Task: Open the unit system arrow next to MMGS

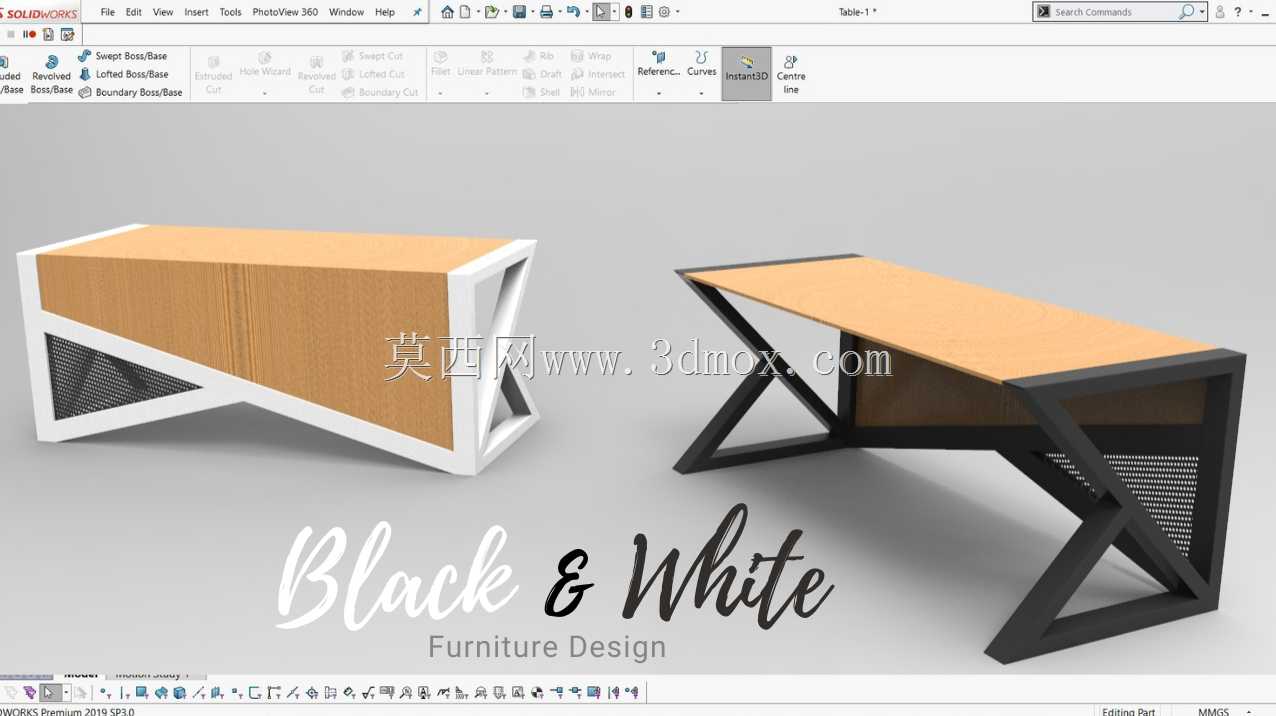Action: pyautogui.click(x=1249, y=711)
